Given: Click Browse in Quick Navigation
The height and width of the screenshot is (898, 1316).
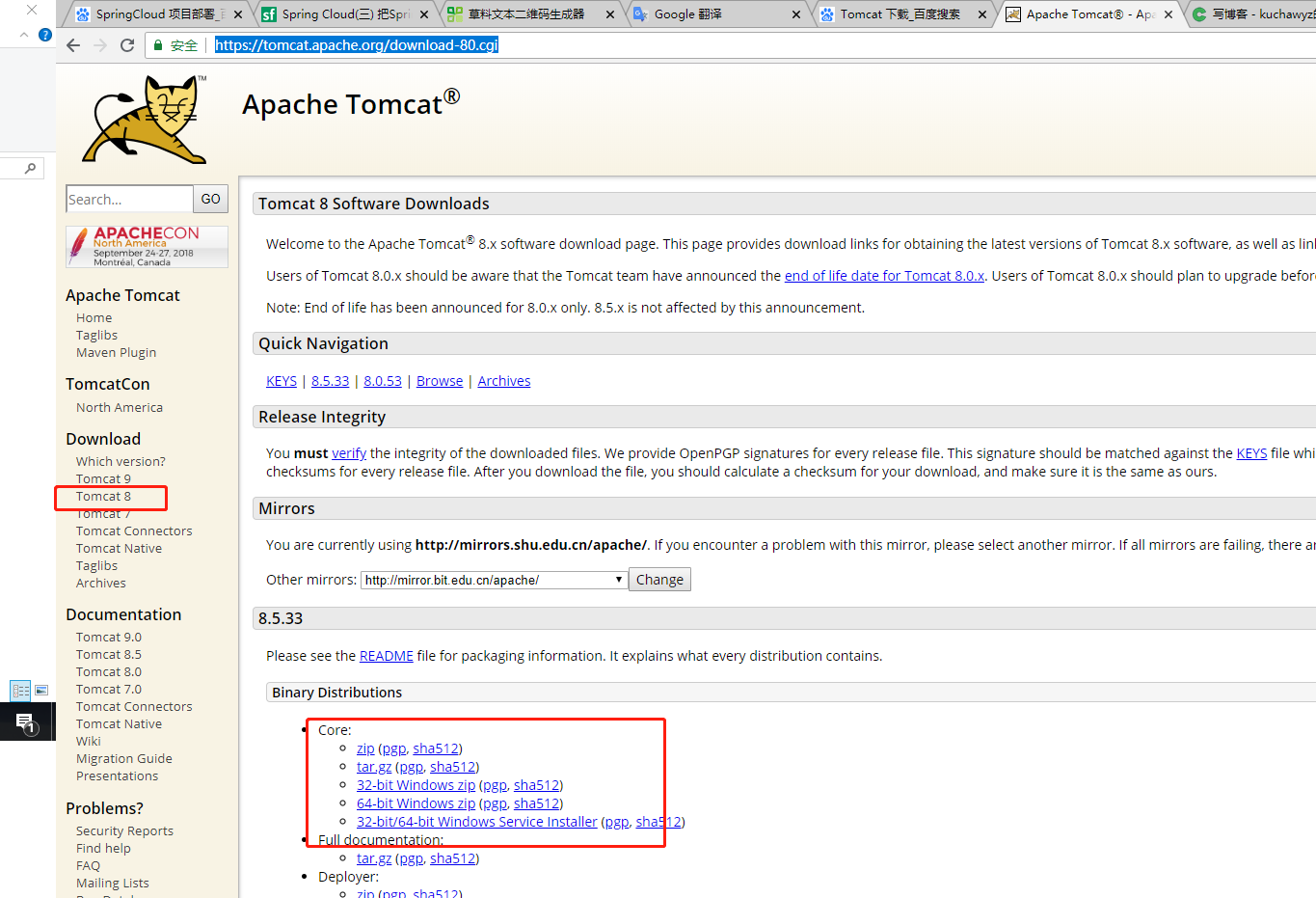Looking at the screenshot, I should coord(440,381).
